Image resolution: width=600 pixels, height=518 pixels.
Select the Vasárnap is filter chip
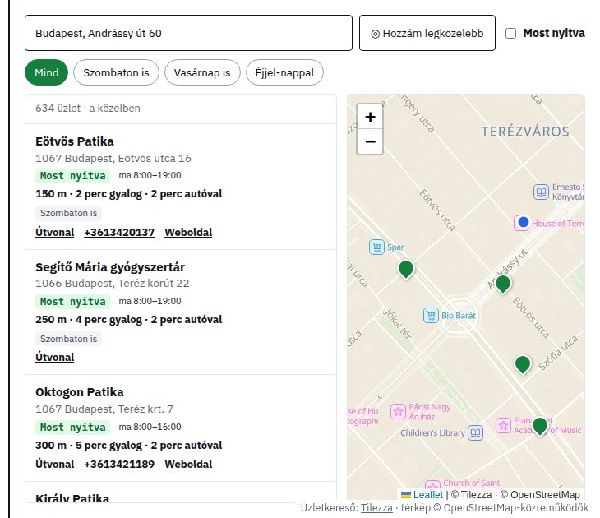pyautogui.click(x=202, y=72)
